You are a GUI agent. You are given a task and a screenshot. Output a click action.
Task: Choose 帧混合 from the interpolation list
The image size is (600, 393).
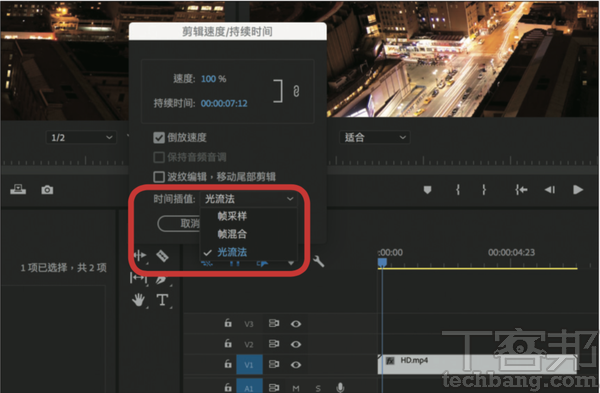click(x=232, y=234)
